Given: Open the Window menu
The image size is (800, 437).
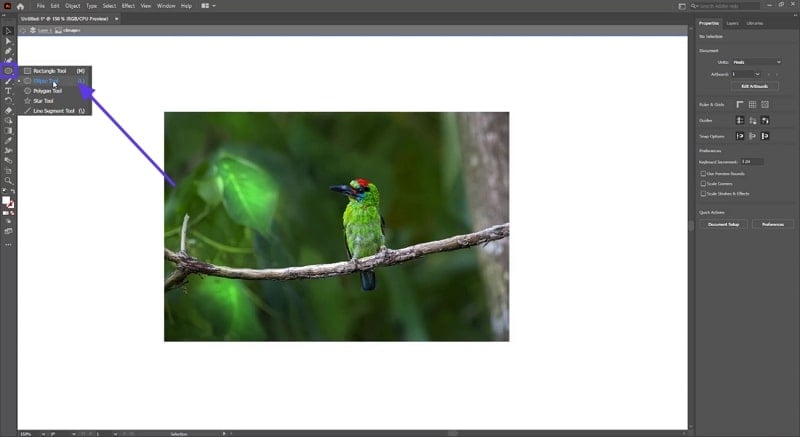Looking at the screenshot, I should click(166, 6).
